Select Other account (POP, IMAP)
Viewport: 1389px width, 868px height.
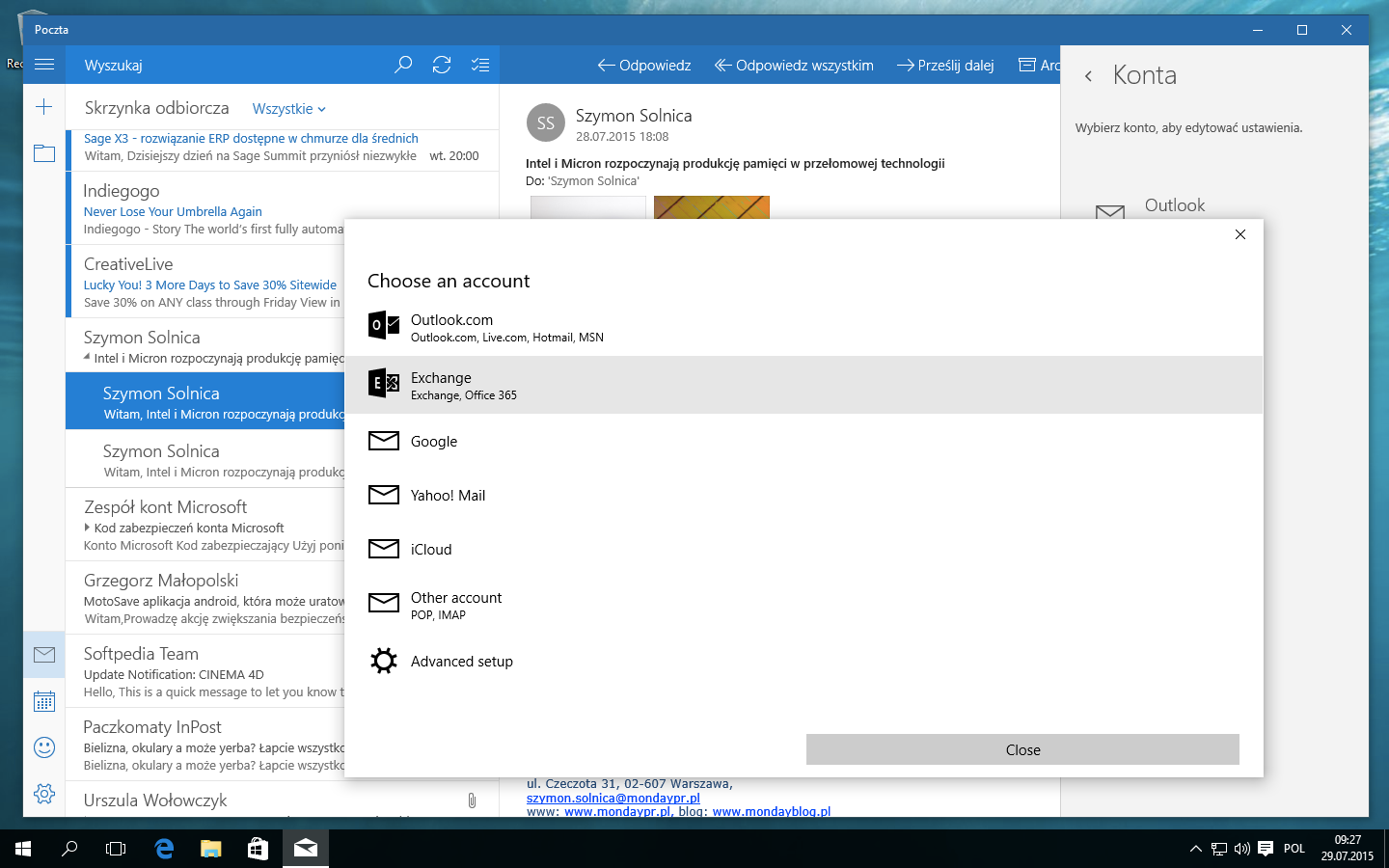coord(803,605)
